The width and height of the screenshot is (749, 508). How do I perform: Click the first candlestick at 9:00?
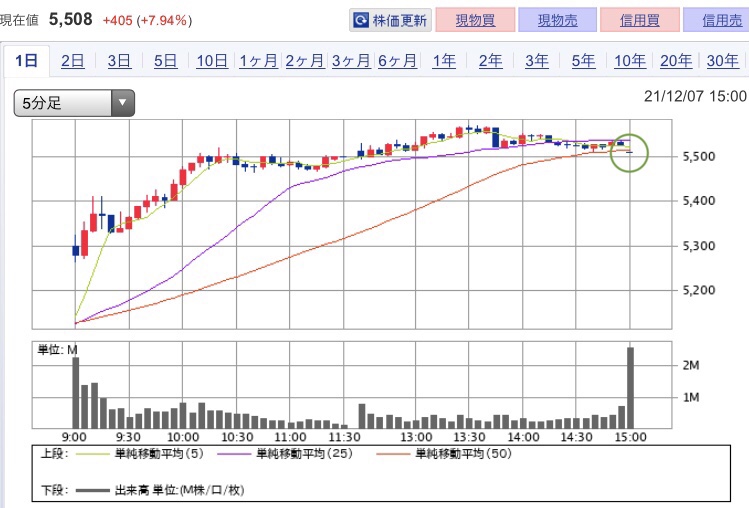coord(75,249)
